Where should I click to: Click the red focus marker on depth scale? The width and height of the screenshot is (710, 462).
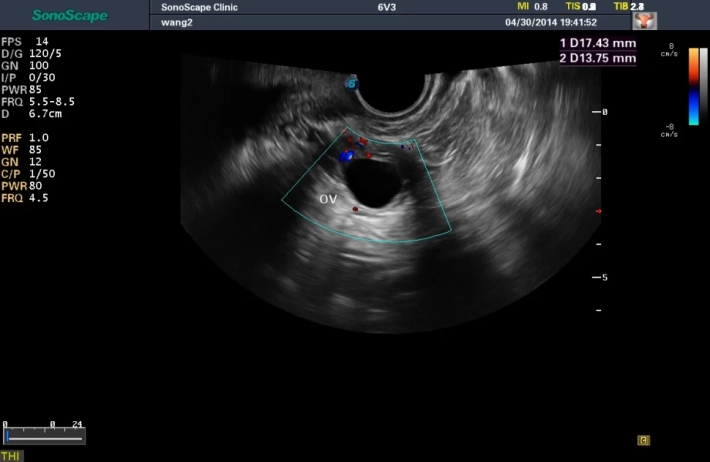point(598,212)
